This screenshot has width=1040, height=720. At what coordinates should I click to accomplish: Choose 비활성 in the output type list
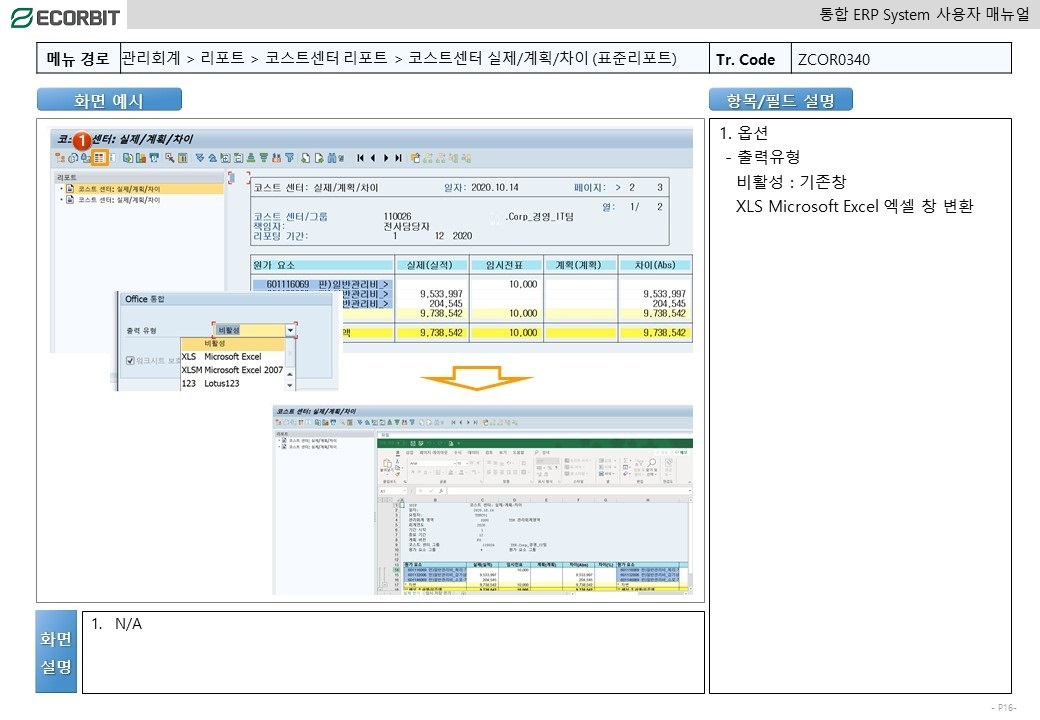point(232,343)
